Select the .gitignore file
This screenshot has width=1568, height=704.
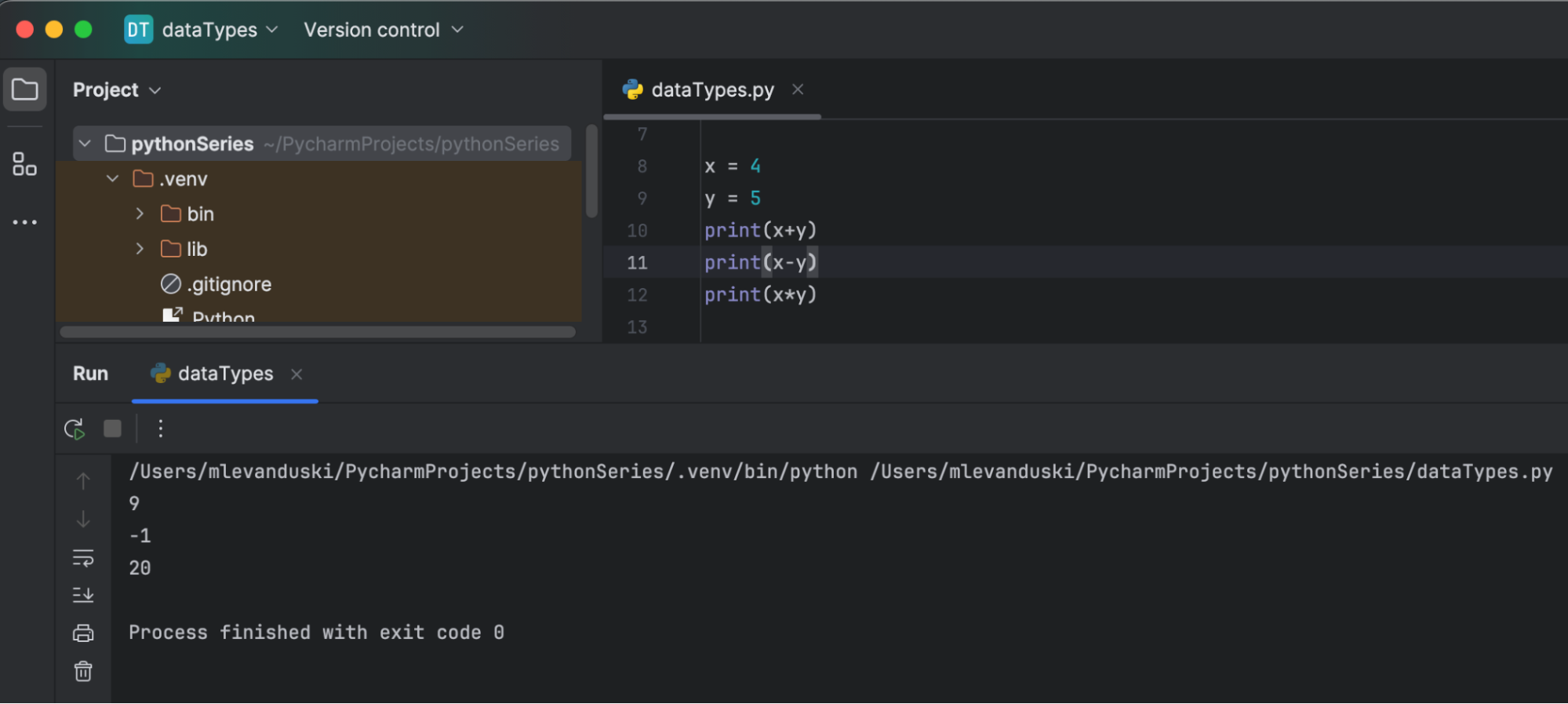click(229, 283)
